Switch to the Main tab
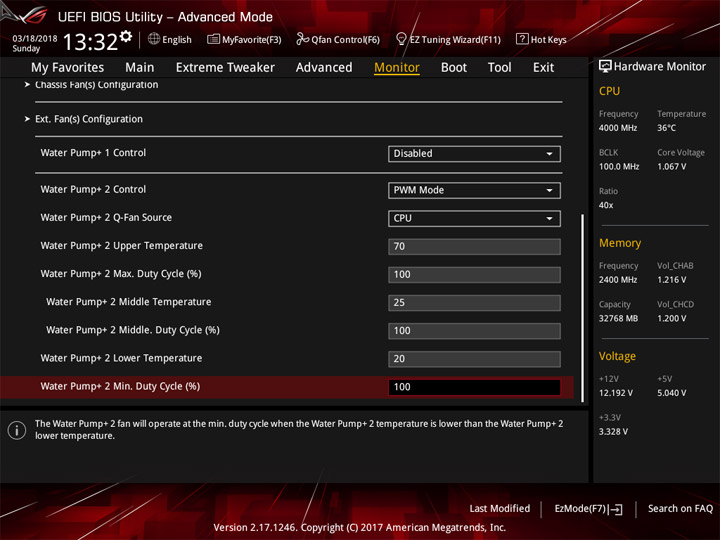 [140, 68]
